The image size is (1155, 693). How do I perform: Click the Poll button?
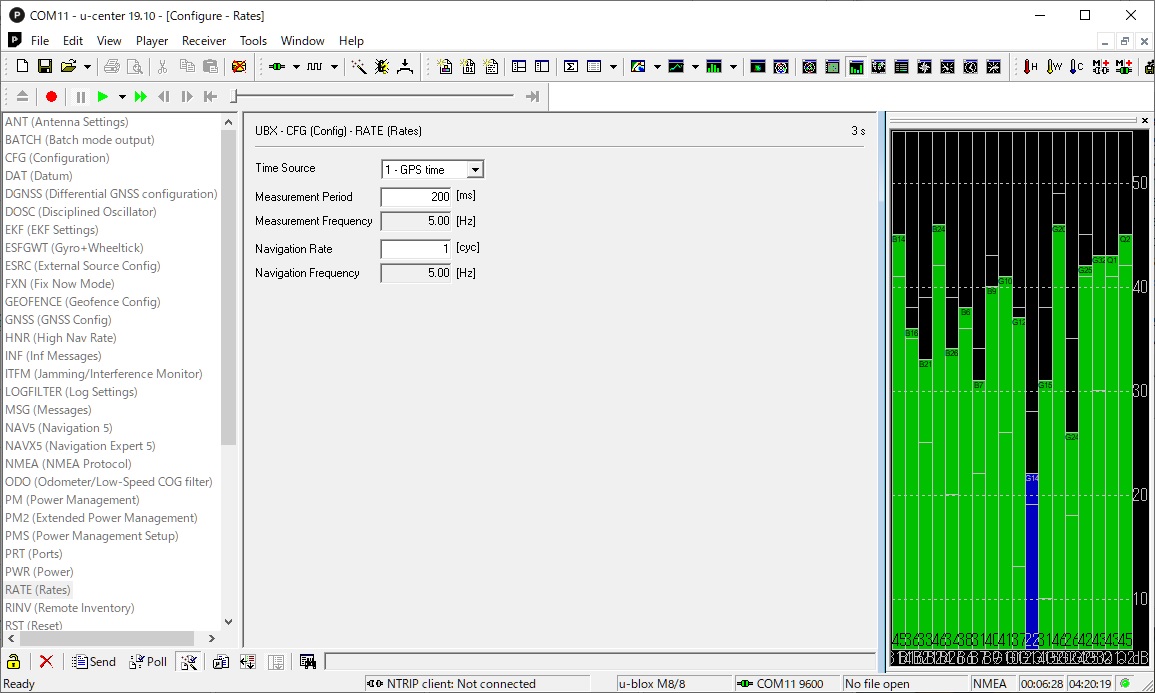[x=148, y=662]
